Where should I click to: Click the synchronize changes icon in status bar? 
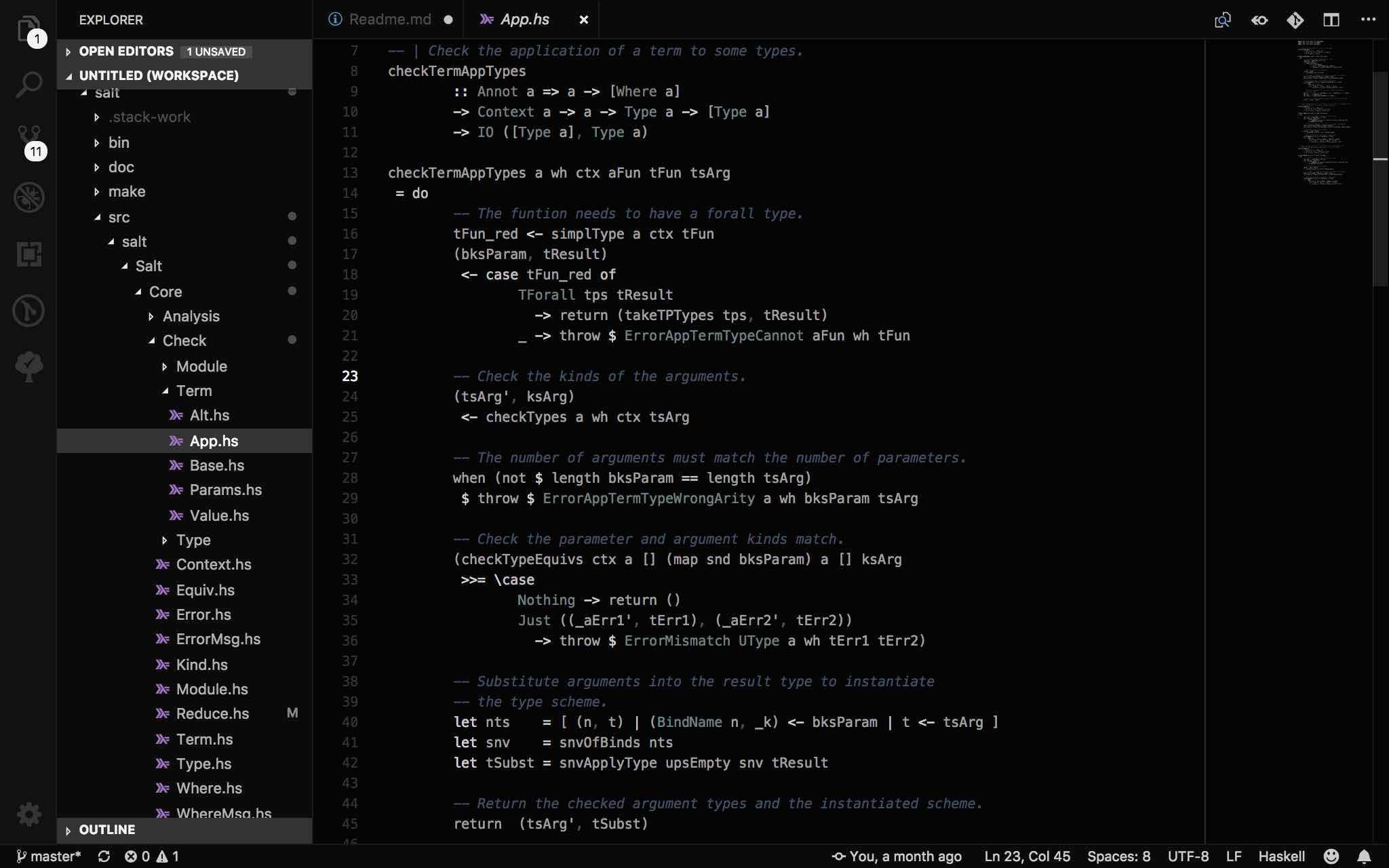point(104,856)
